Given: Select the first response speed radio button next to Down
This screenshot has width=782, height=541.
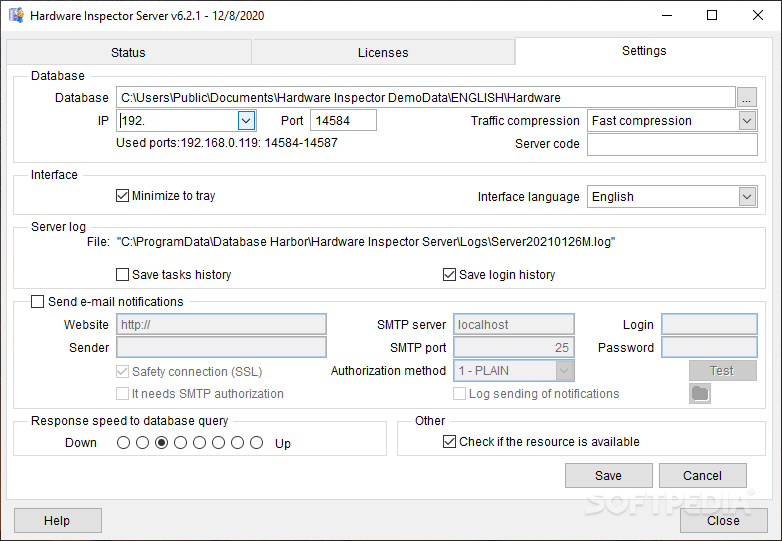Looking at the screenshot, I should click(123, 443).
